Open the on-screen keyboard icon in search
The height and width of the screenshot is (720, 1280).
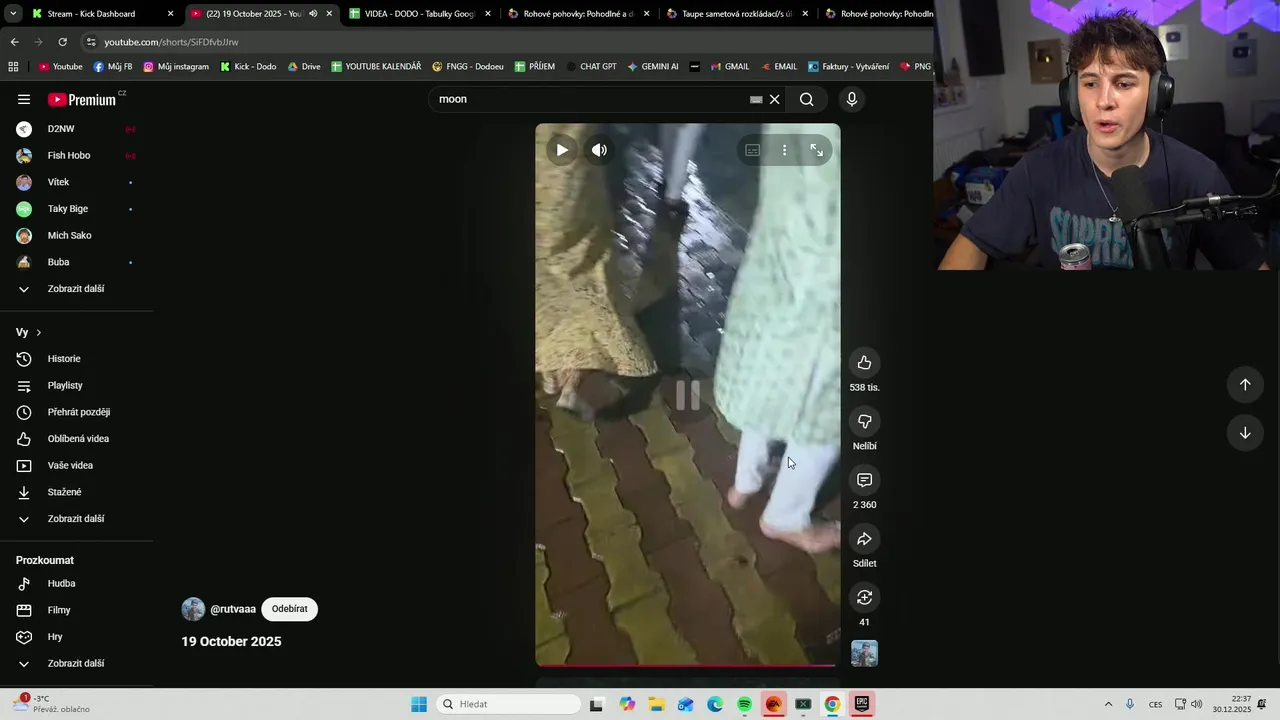(756, 99)
